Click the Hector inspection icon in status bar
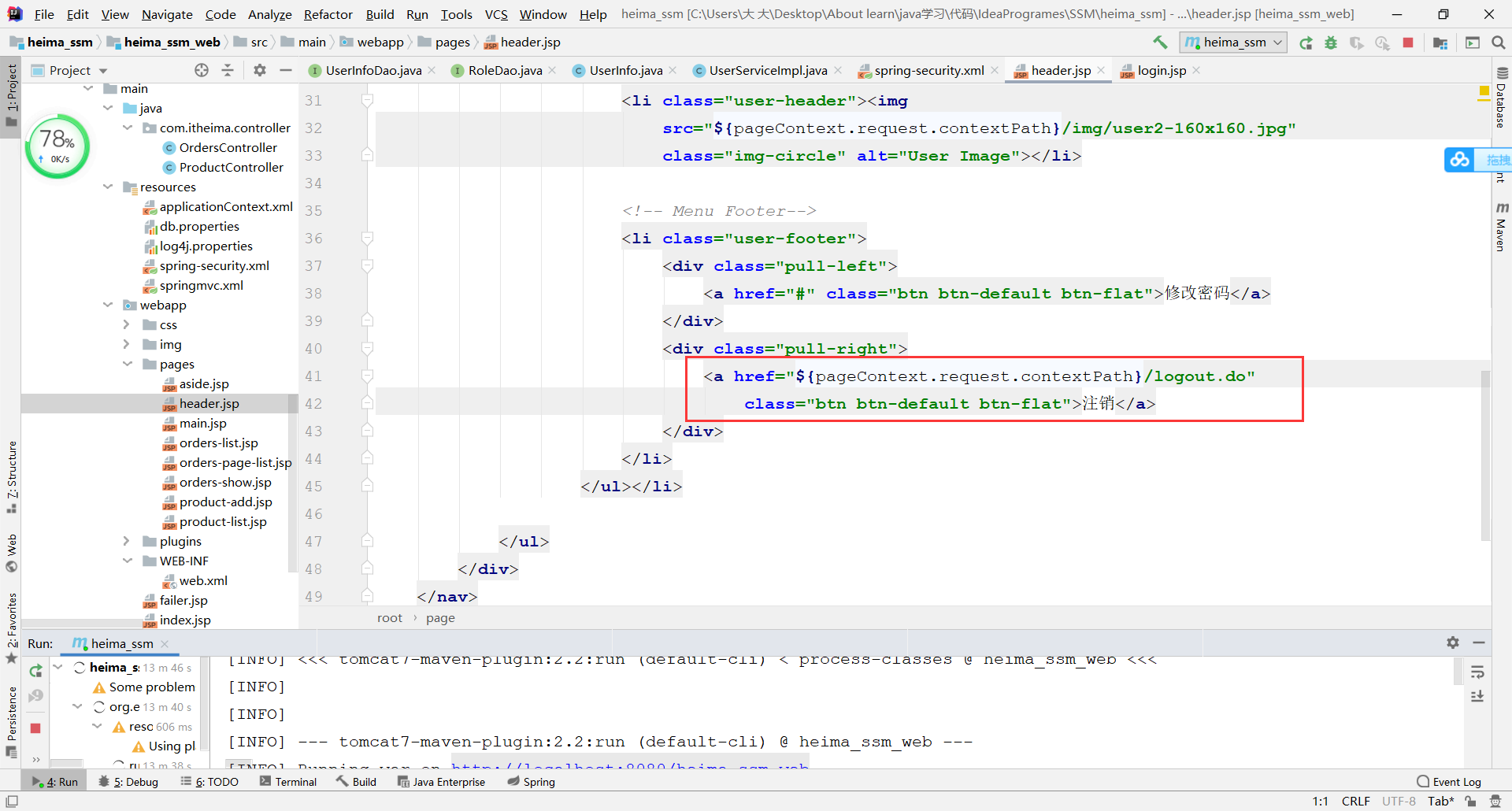Screen dimensions: 1512x811 click(x=1495, y=801)
